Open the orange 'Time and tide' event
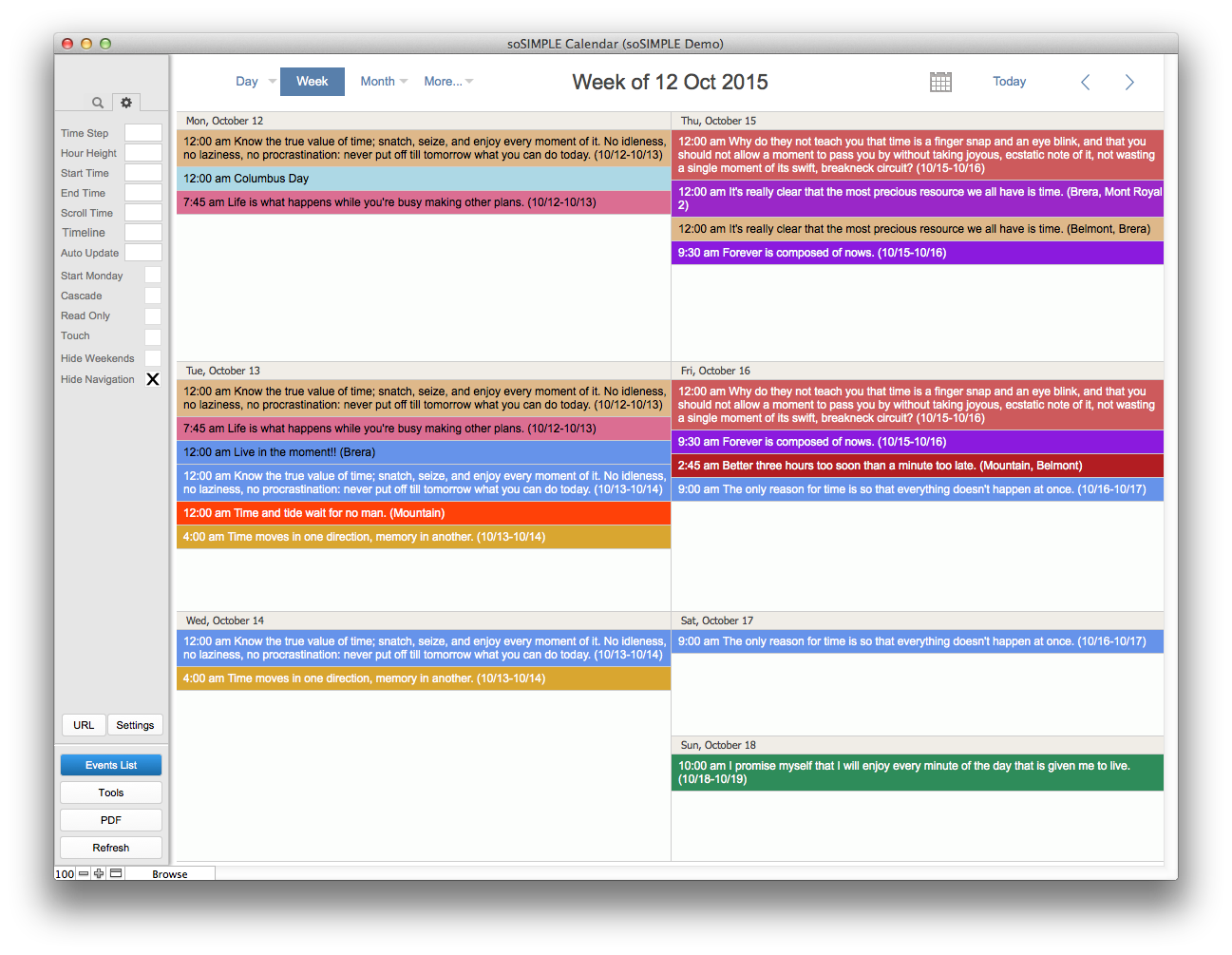1232x955 pixels. (x=423, y=513)
